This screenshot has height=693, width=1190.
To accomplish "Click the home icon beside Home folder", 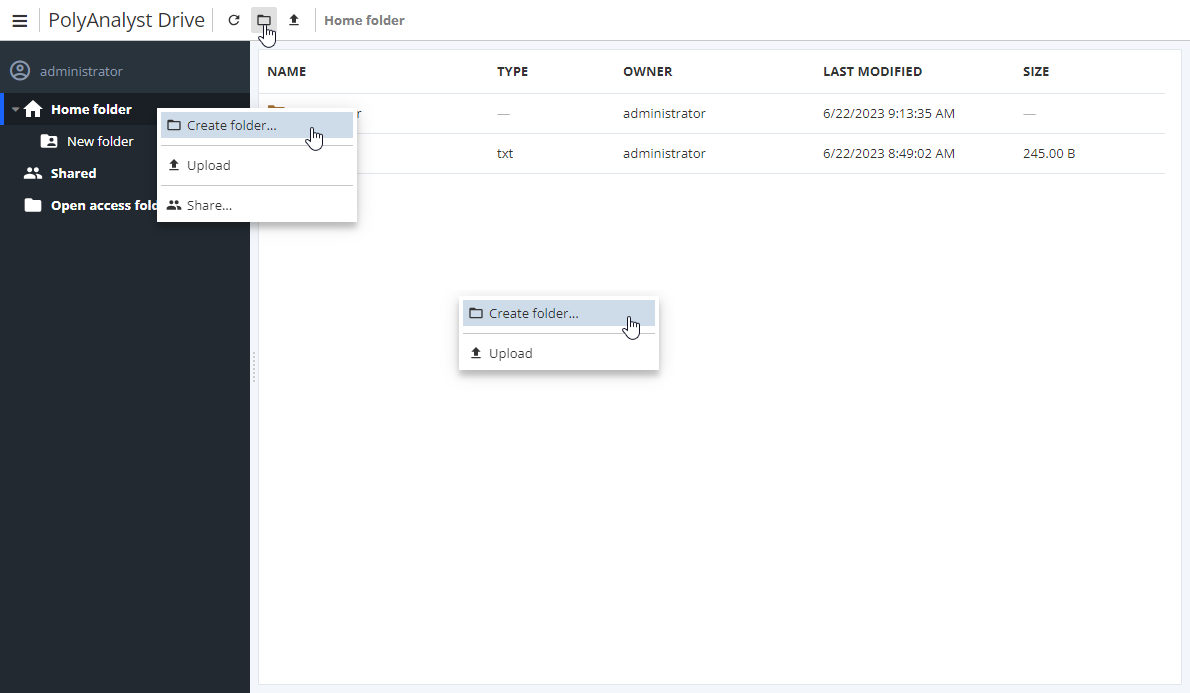I will pos(34,108).
